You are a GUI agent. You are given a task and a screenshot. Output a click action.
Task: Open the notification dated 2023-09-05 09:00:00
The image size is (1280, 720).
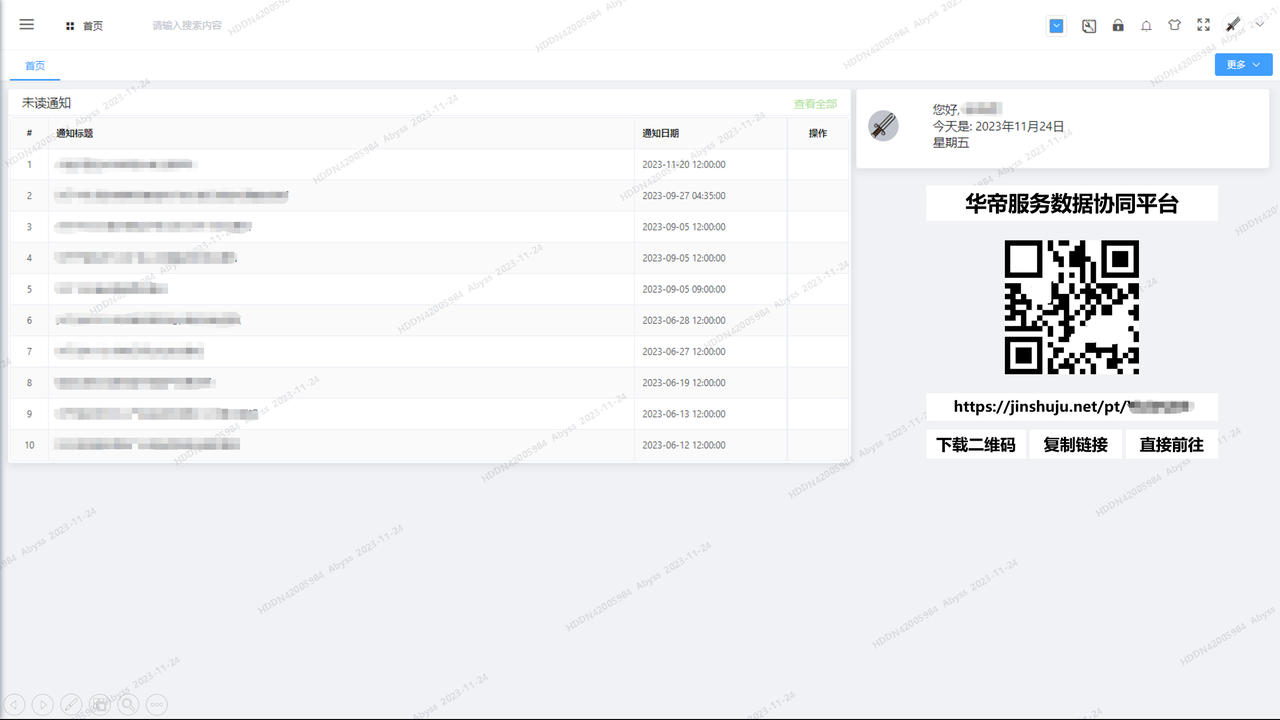coord(429,289)
